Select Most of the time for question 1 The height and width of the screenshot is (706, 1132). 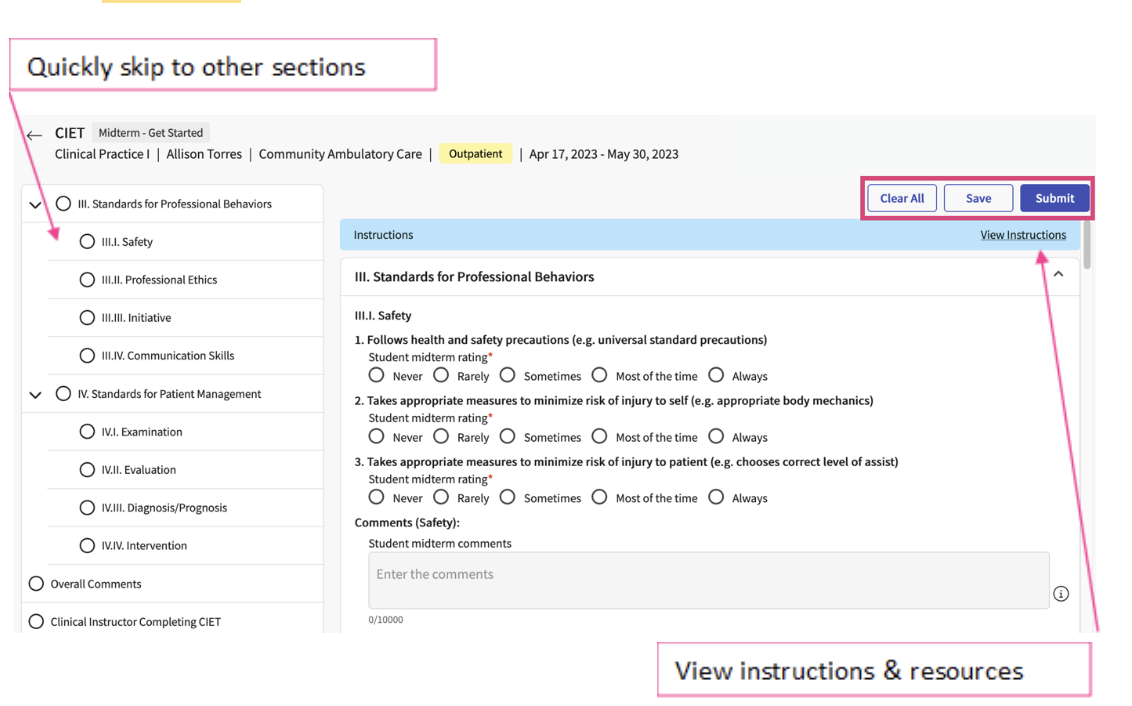[x=599, y=376]
